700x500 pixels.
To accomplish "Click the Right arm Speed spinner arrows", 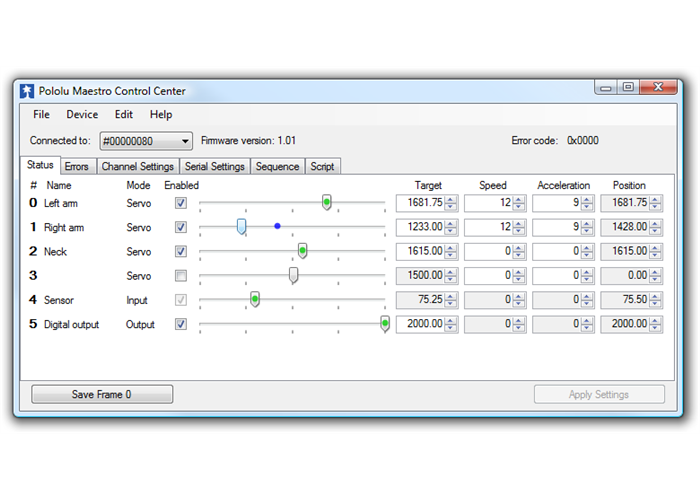I will [520, 227].
